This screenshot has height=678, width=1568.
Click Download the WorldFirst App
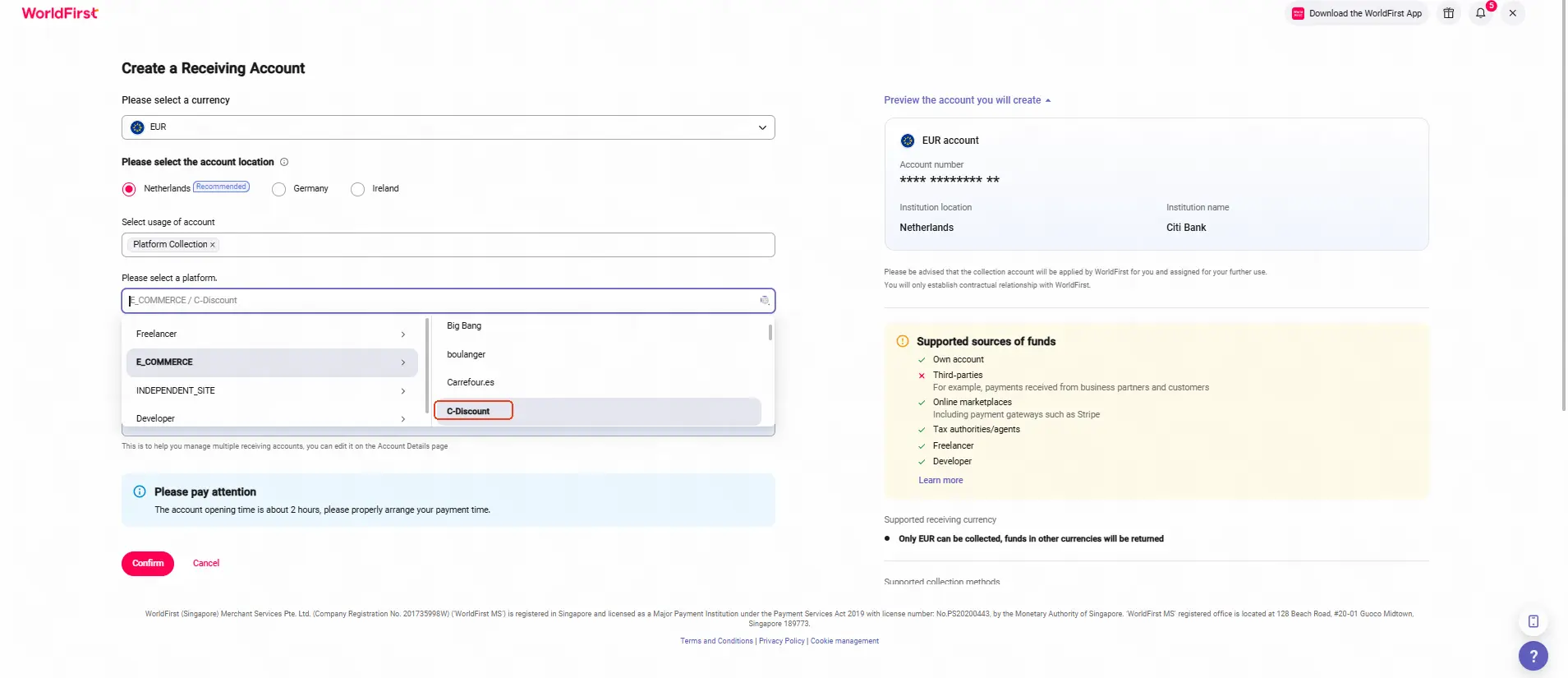[1357, 13]
